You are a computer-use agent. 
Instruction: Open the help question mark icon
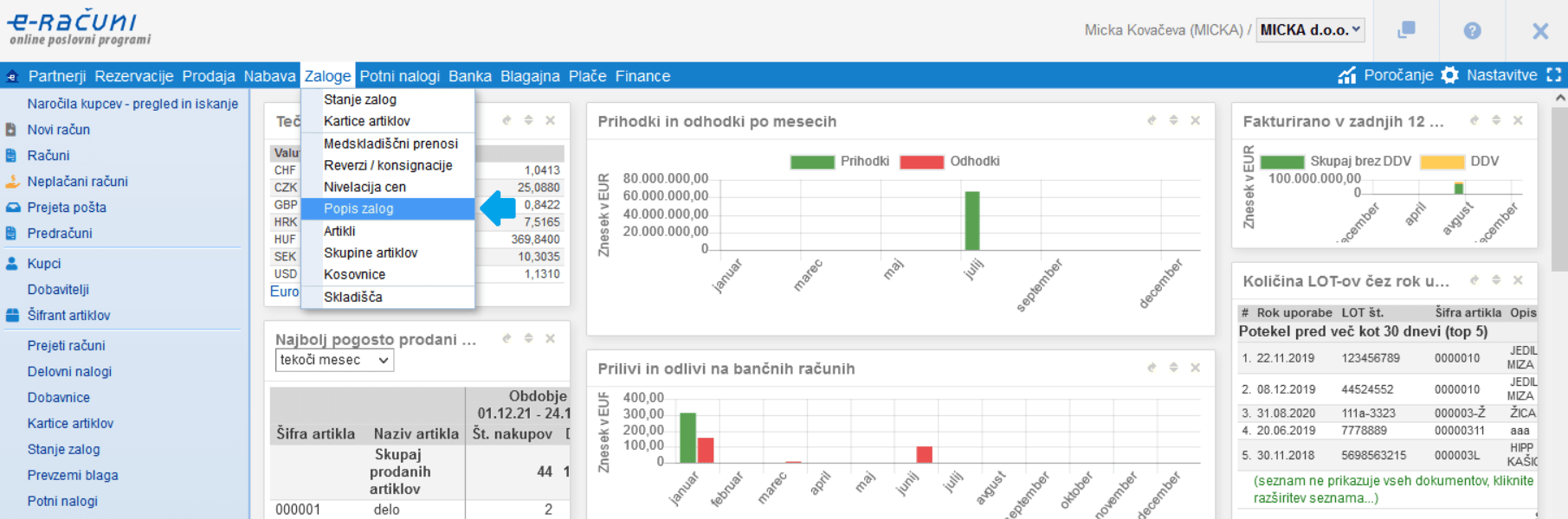pos(1472,31)
